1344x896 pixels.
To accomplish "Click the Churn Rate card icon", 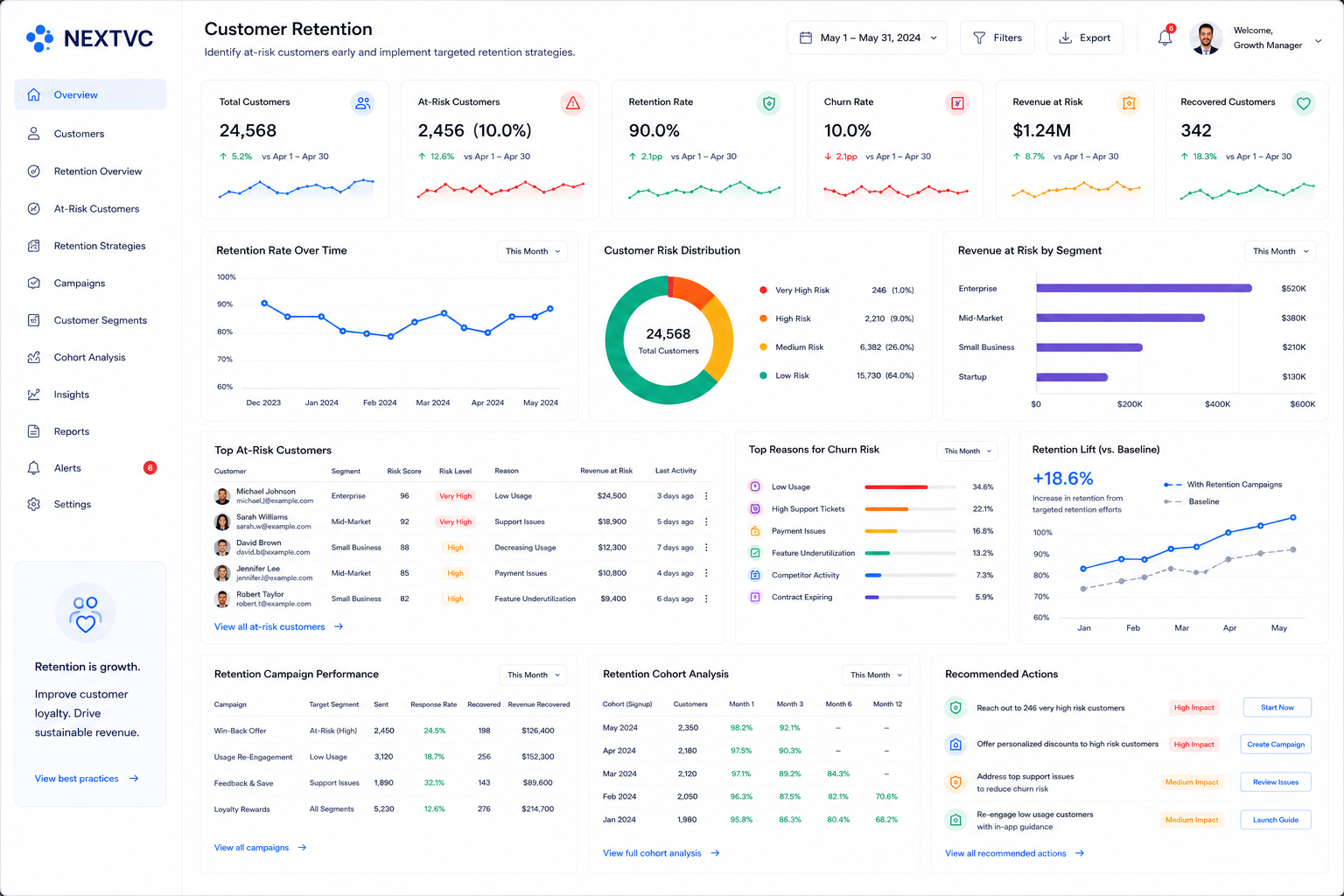I will 958,103.
